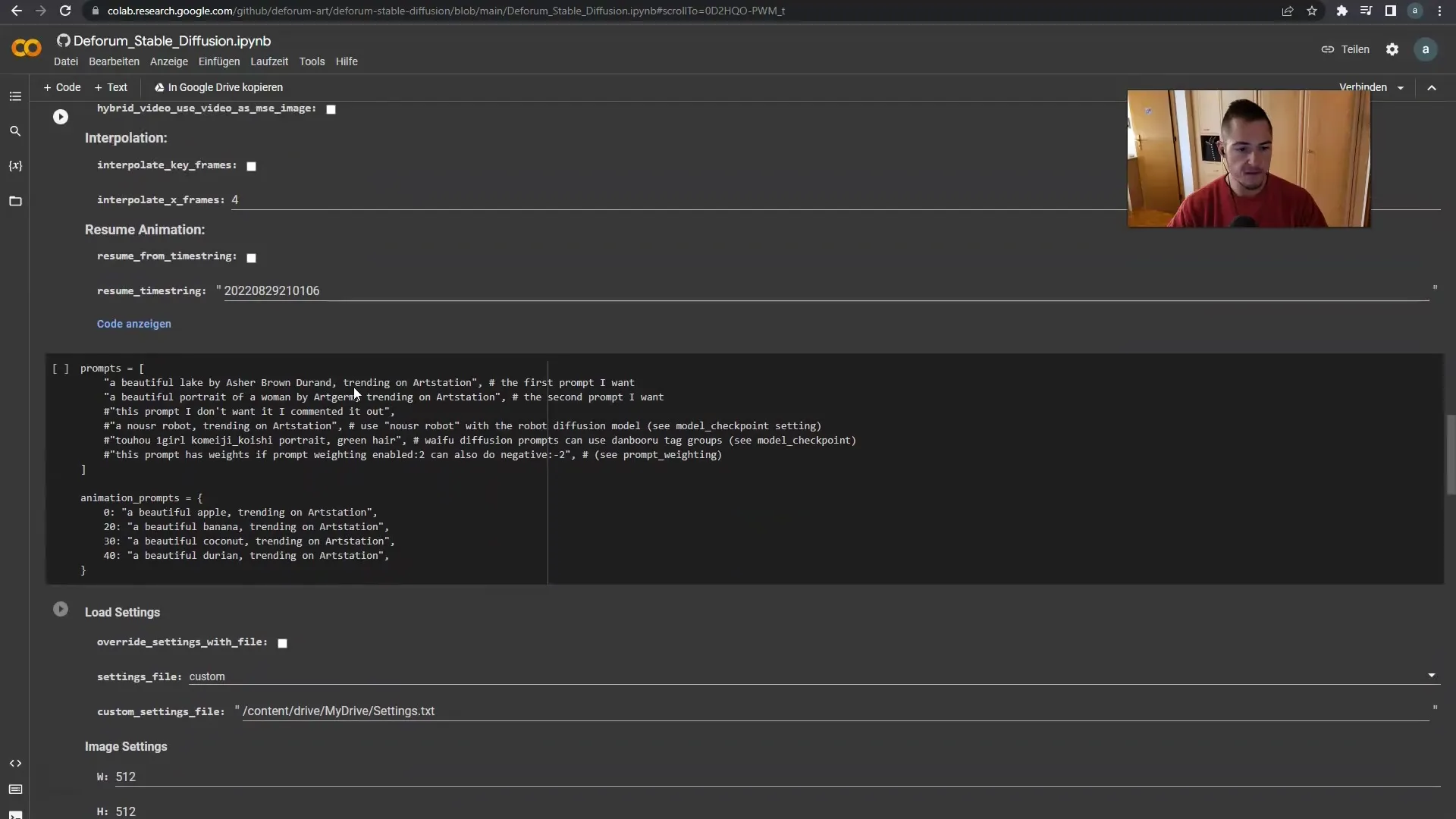
Task: Click the Interpolation: heading
Action: (126, 138)
